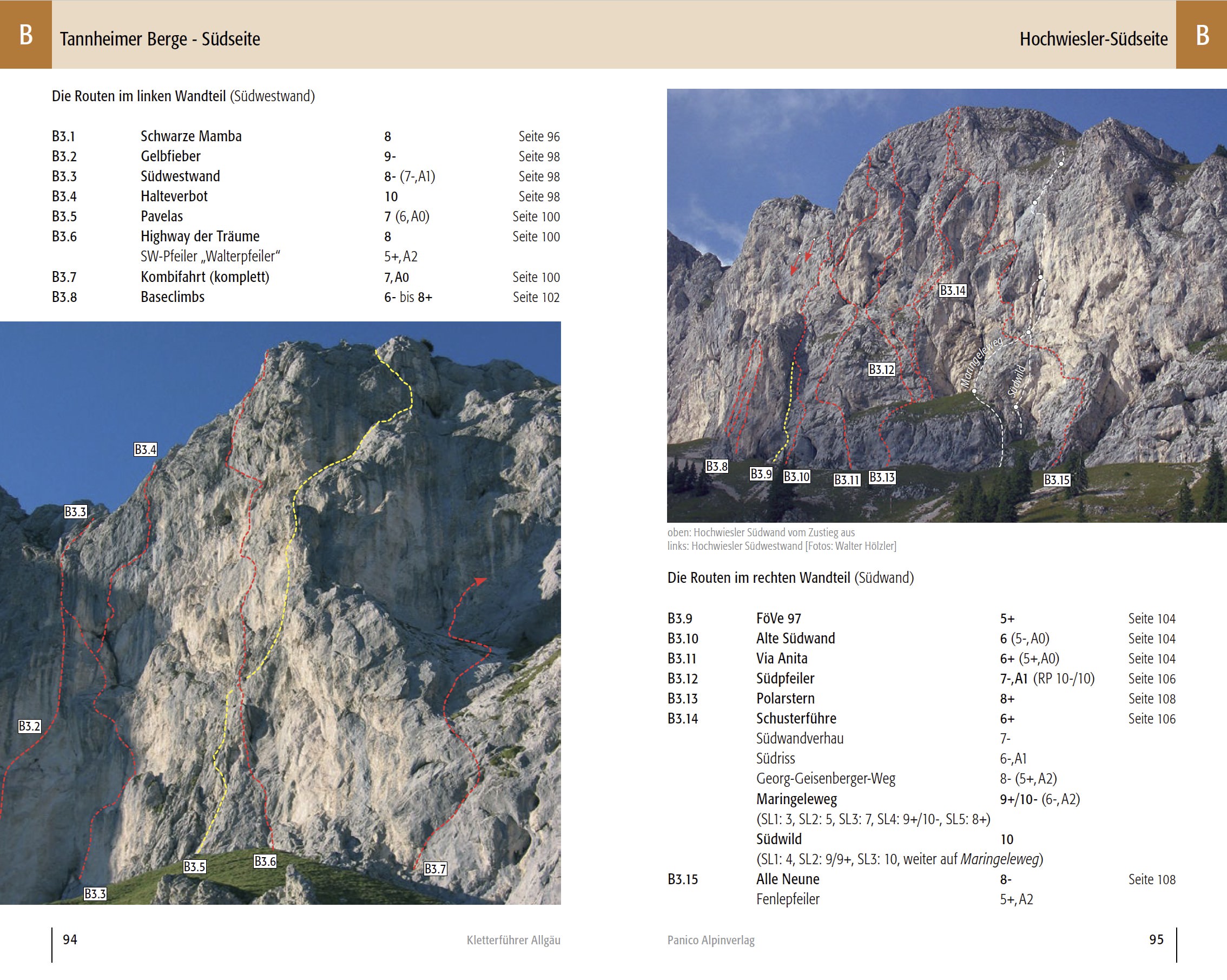Click the B3.13 label on right photo
1227x980 pixels.
click(882, 477)
